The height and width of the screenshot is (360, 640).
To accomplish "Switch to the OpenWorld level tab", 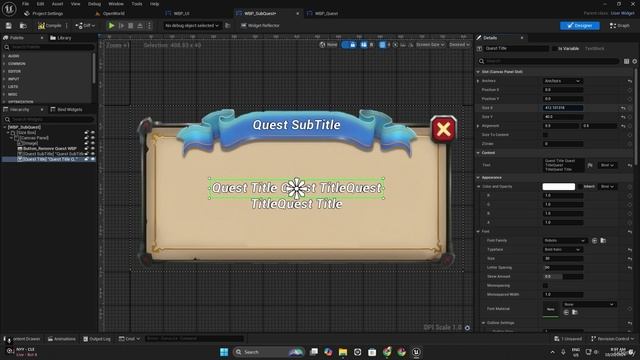I will click(x=110, y=13).
